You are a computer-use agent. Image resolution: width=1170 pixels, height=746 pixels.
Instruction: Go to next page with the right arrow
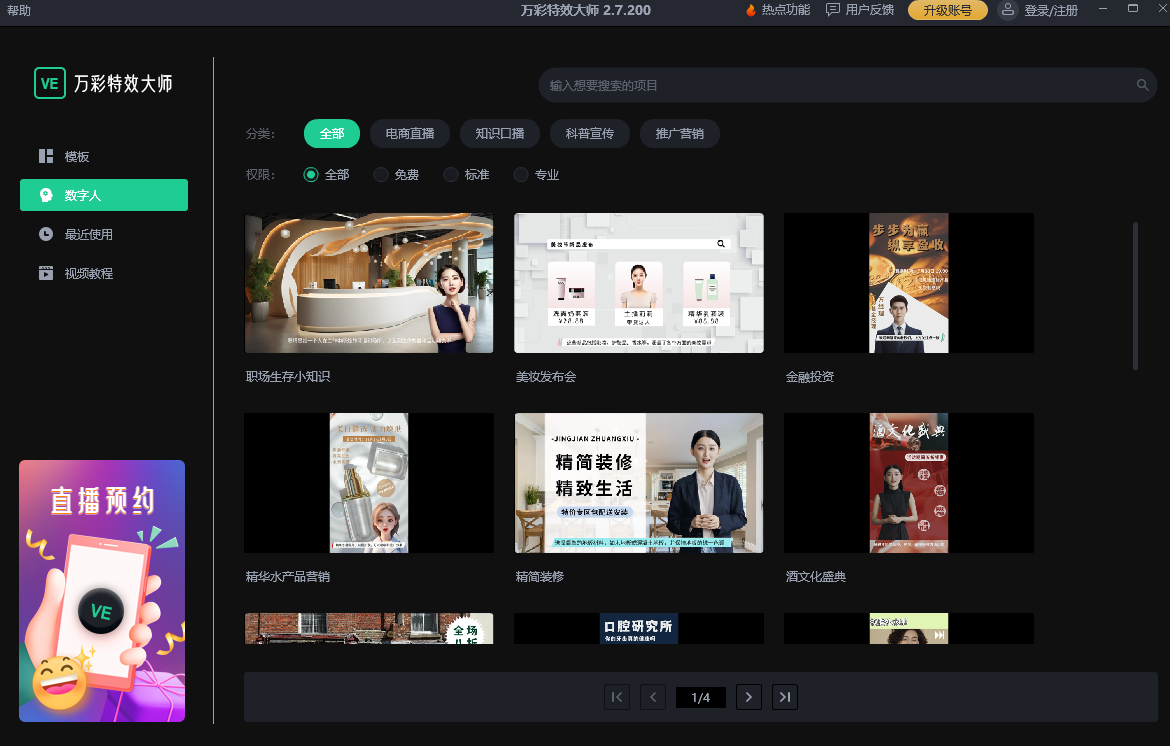coord(748,697)
